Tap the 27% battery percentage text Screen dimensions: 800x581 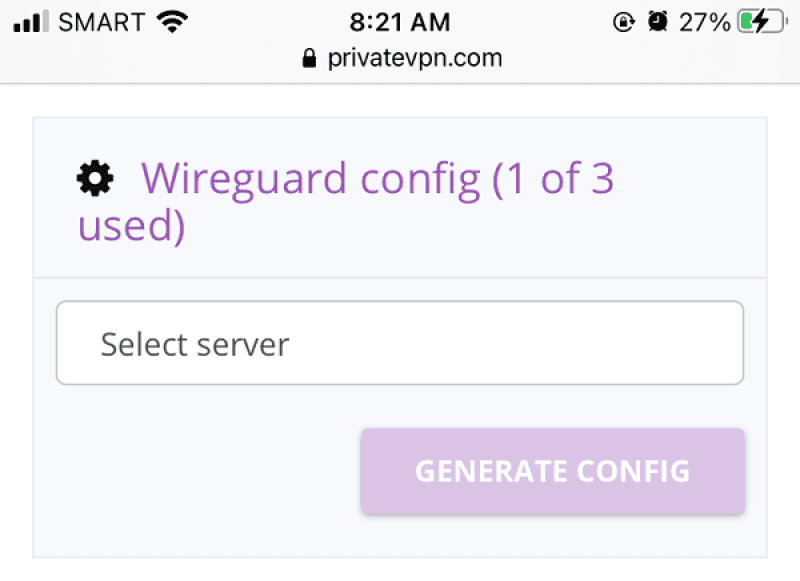(x=705, y=22)
